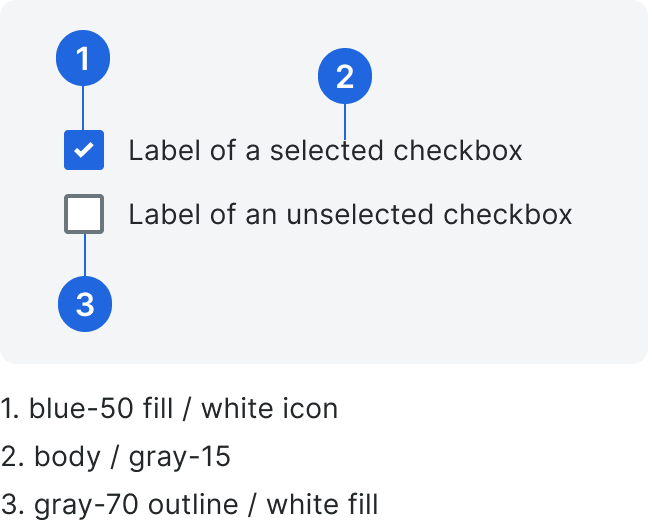Image resolution: width=652 pixels, height=524 pixels.
Task: Click the 'Label of a selected checkbox' text
Action: (x=325, y=150)
